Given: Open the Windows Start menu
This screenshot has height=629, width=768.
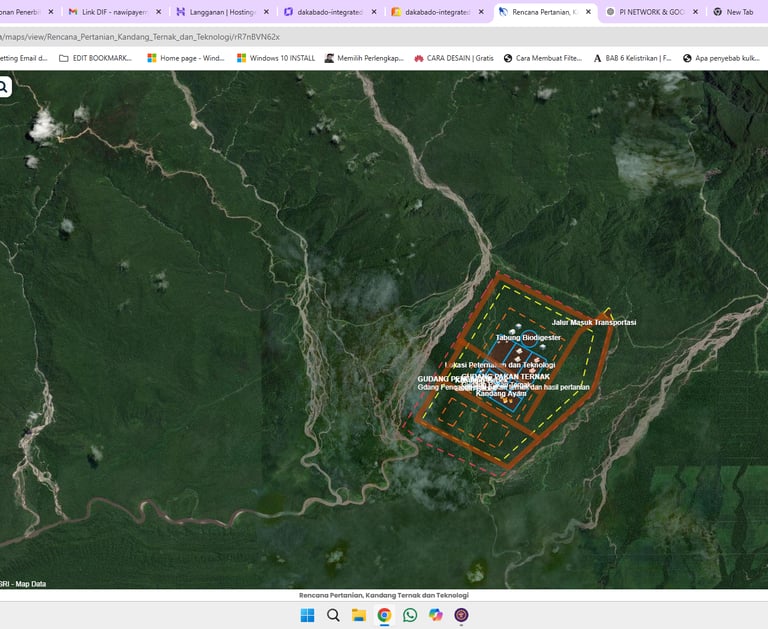Looking at the screenshot, I should tap(307, 615).
